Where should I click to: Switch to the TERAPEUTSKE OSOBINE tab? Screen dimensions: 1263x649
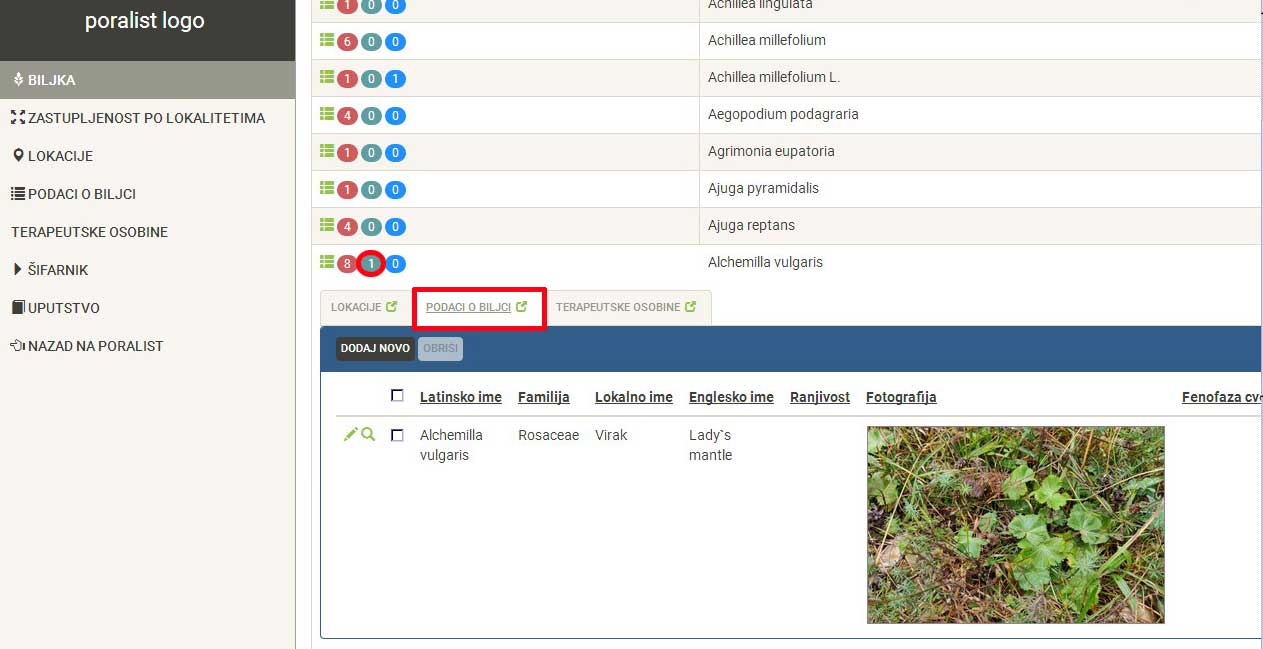[x=617, y=307]
